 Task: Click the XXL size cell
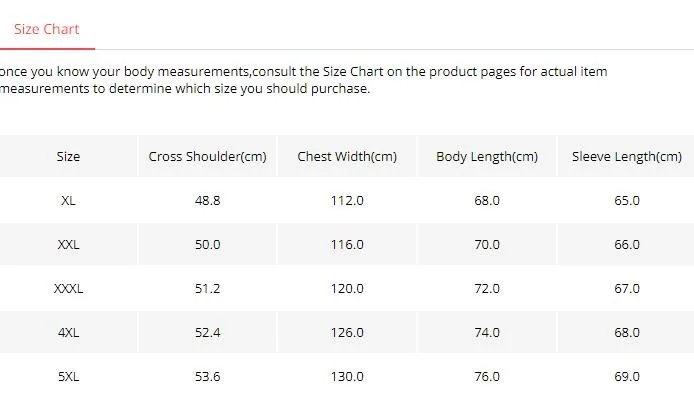pos(68,244)
